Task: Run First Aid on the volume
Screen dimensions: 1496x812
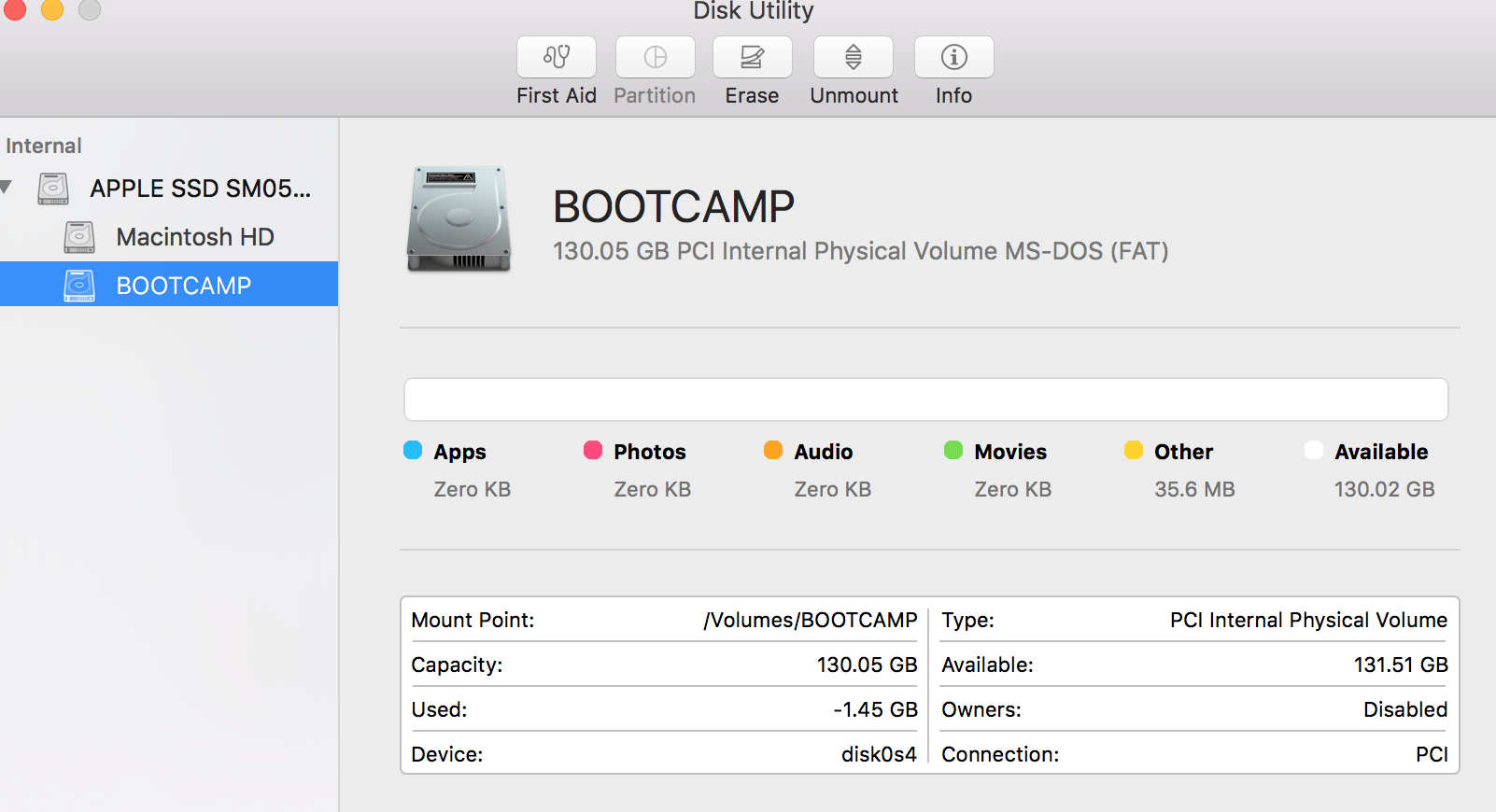Action: tap(557, 57)
